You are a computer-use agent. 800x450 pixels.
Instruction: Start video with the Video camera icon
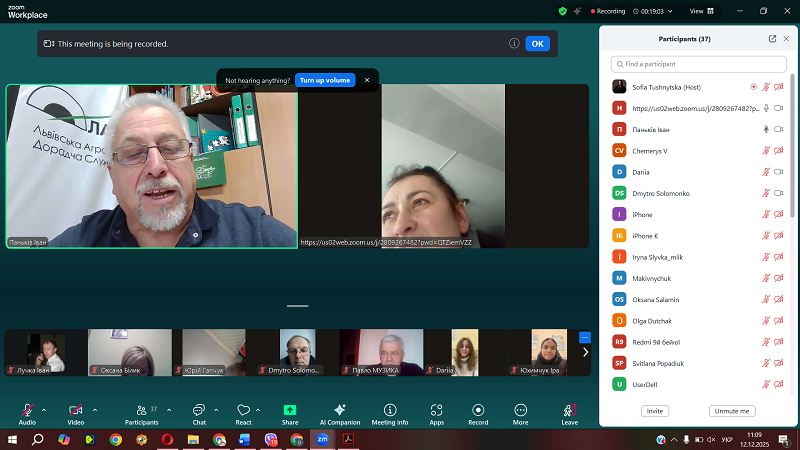click(76, 410)
